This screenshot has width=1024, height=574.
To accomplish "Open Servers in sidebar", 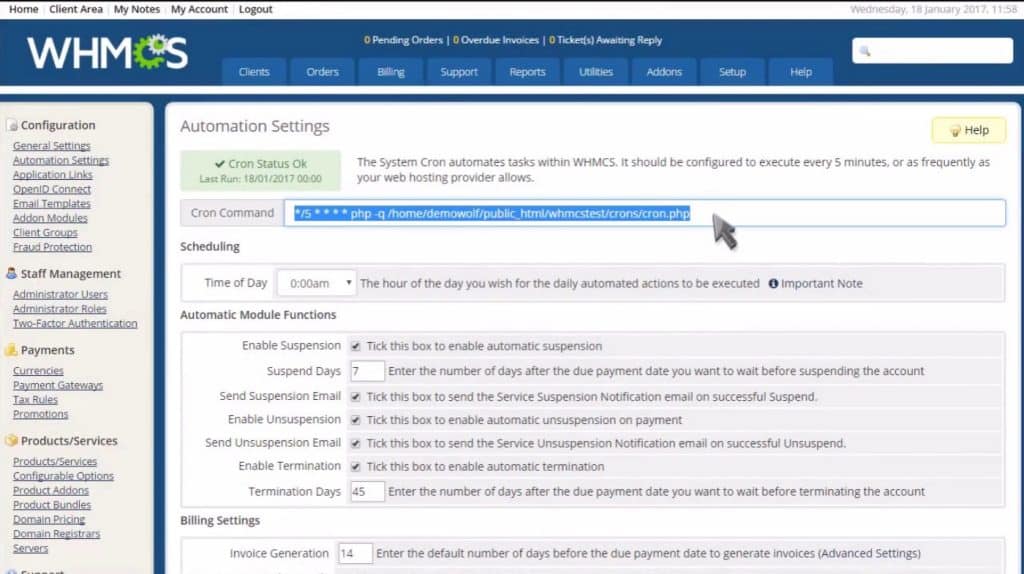I will [31, 548].
